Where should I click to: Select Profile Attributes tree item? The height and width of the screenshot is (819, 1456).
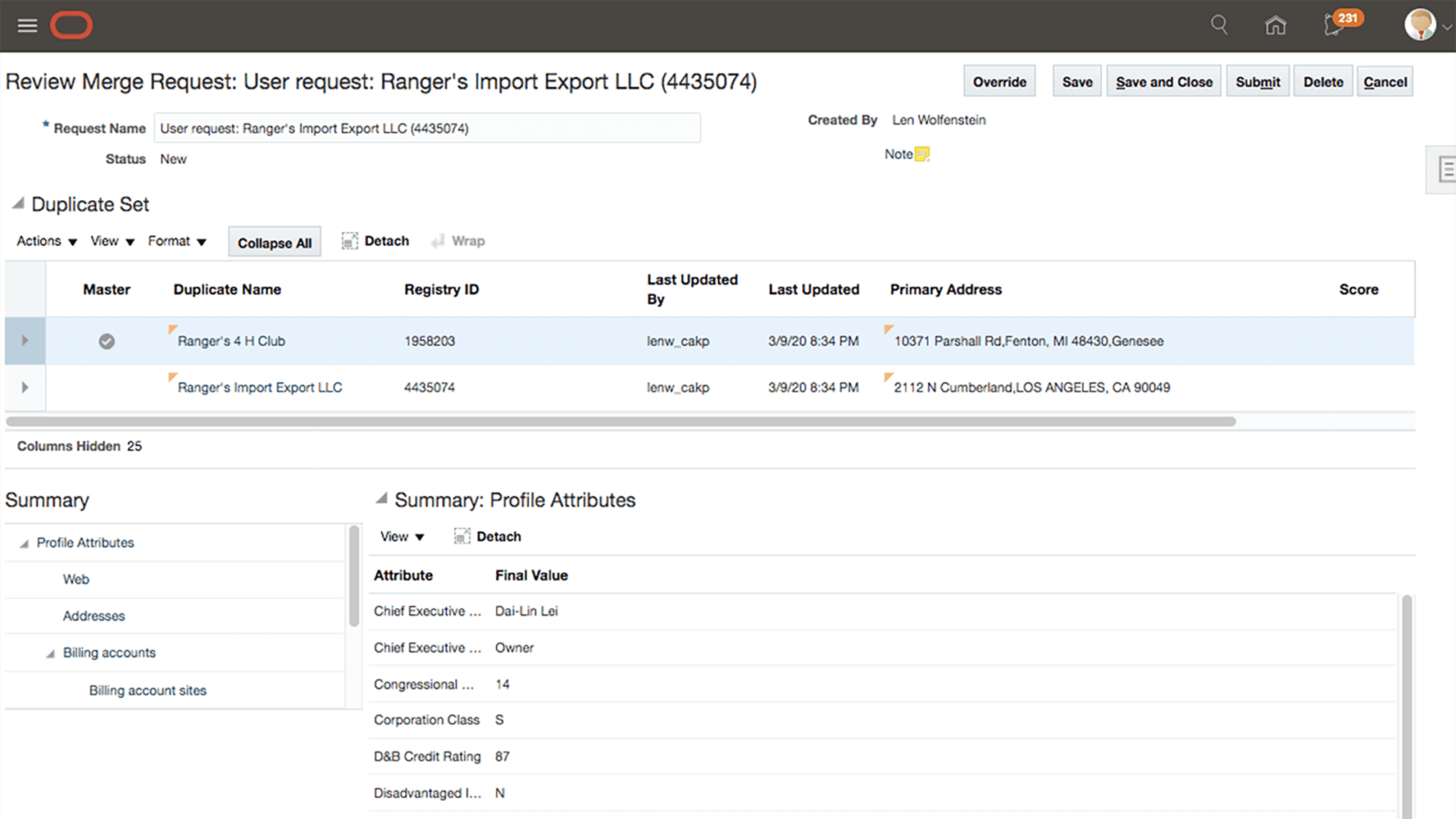[x=86, y=542]
